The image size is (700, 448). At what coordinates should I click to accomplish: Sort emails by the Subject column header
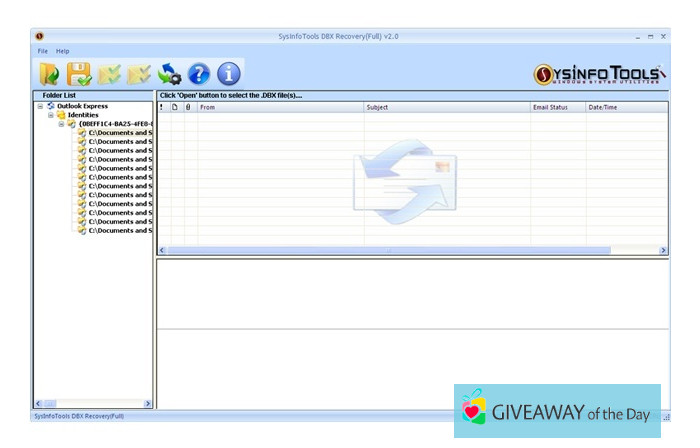[446, 107]
